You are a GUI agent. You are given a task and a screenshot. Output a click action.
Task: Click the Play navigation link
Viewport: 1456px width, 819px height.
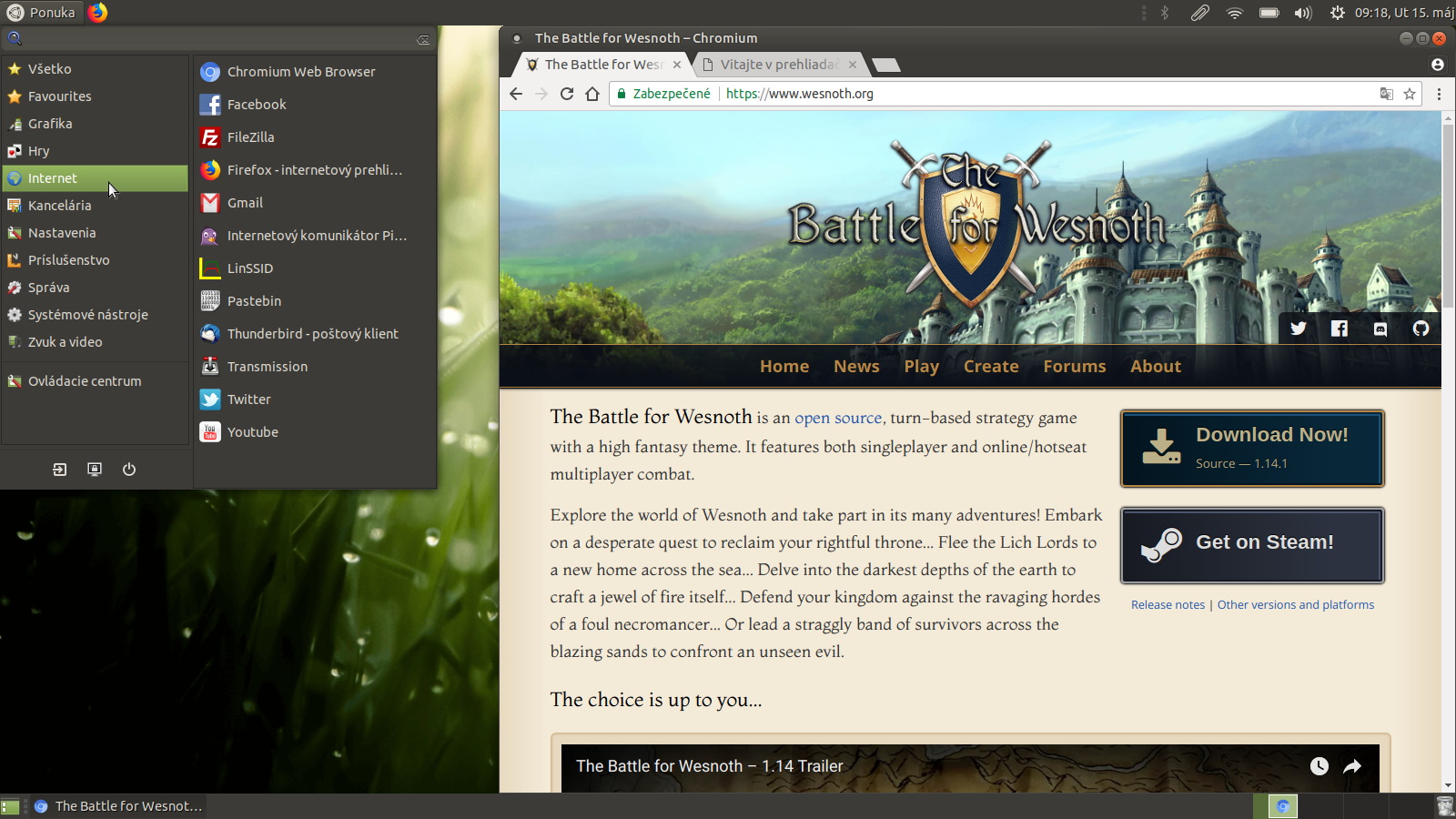[x=921, y=367]
